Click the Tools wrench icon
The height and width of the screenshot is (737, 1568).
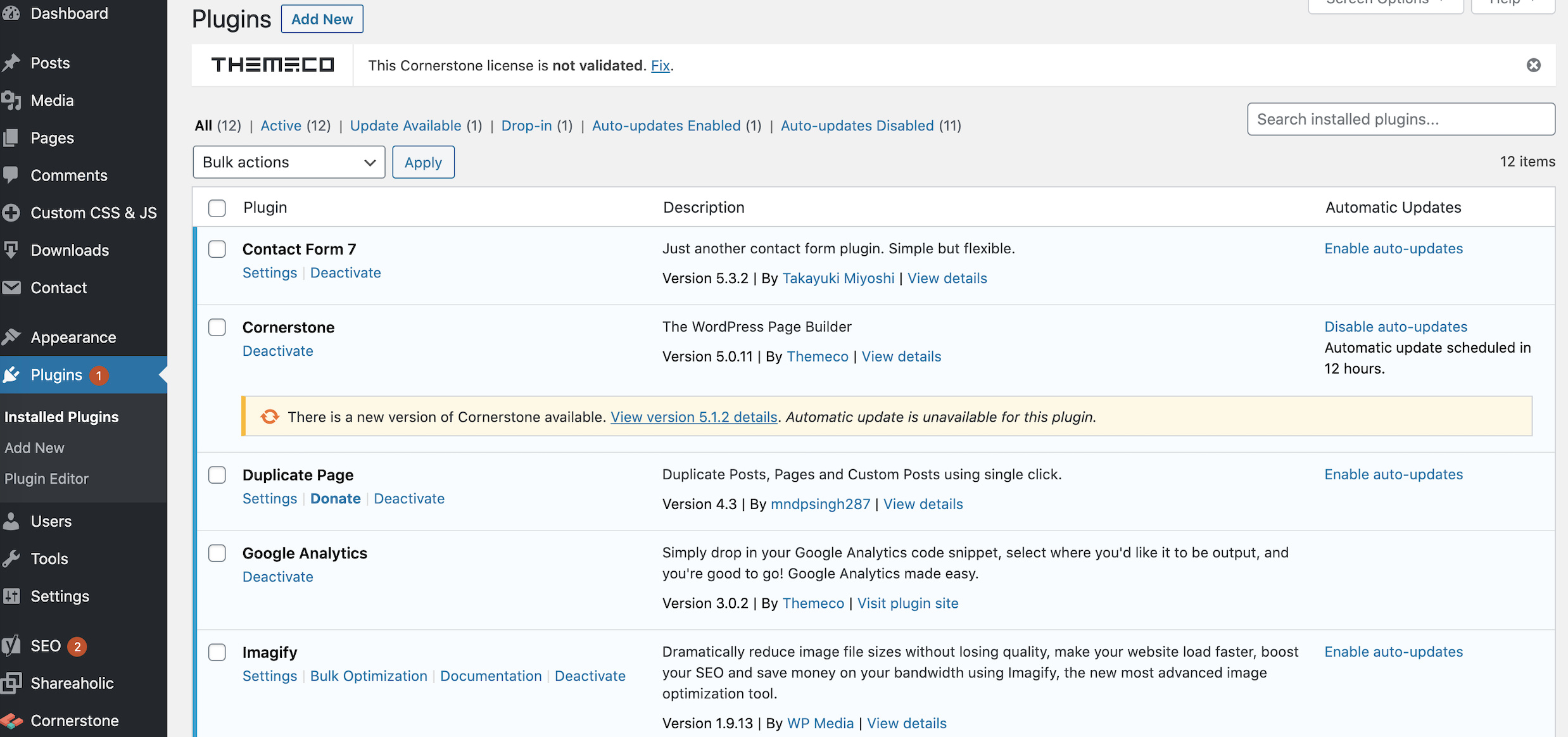[x=11, y=558]
